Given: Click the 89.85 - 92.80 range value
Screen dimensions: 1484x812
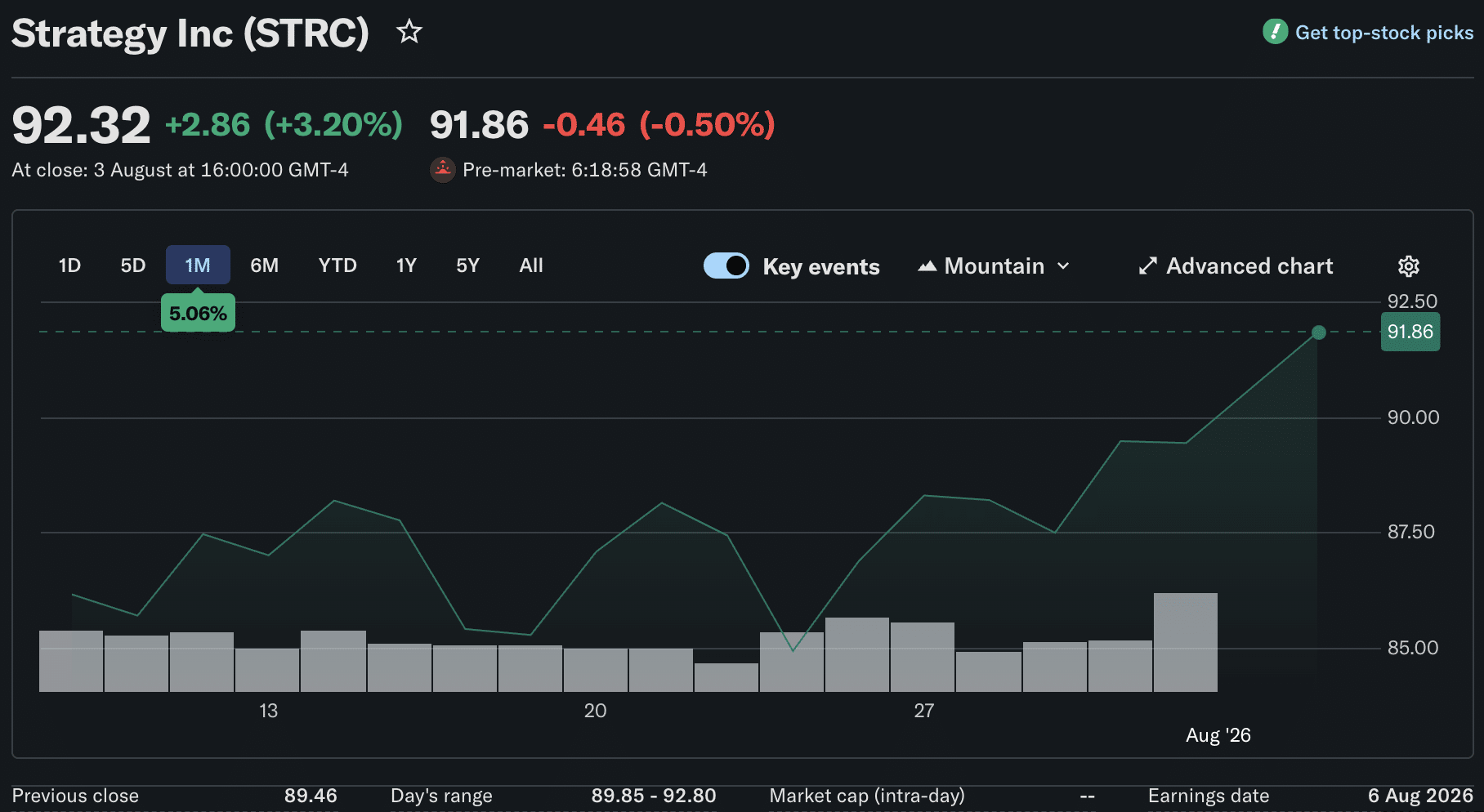Looking at the screenshot, I should [654, 796].
